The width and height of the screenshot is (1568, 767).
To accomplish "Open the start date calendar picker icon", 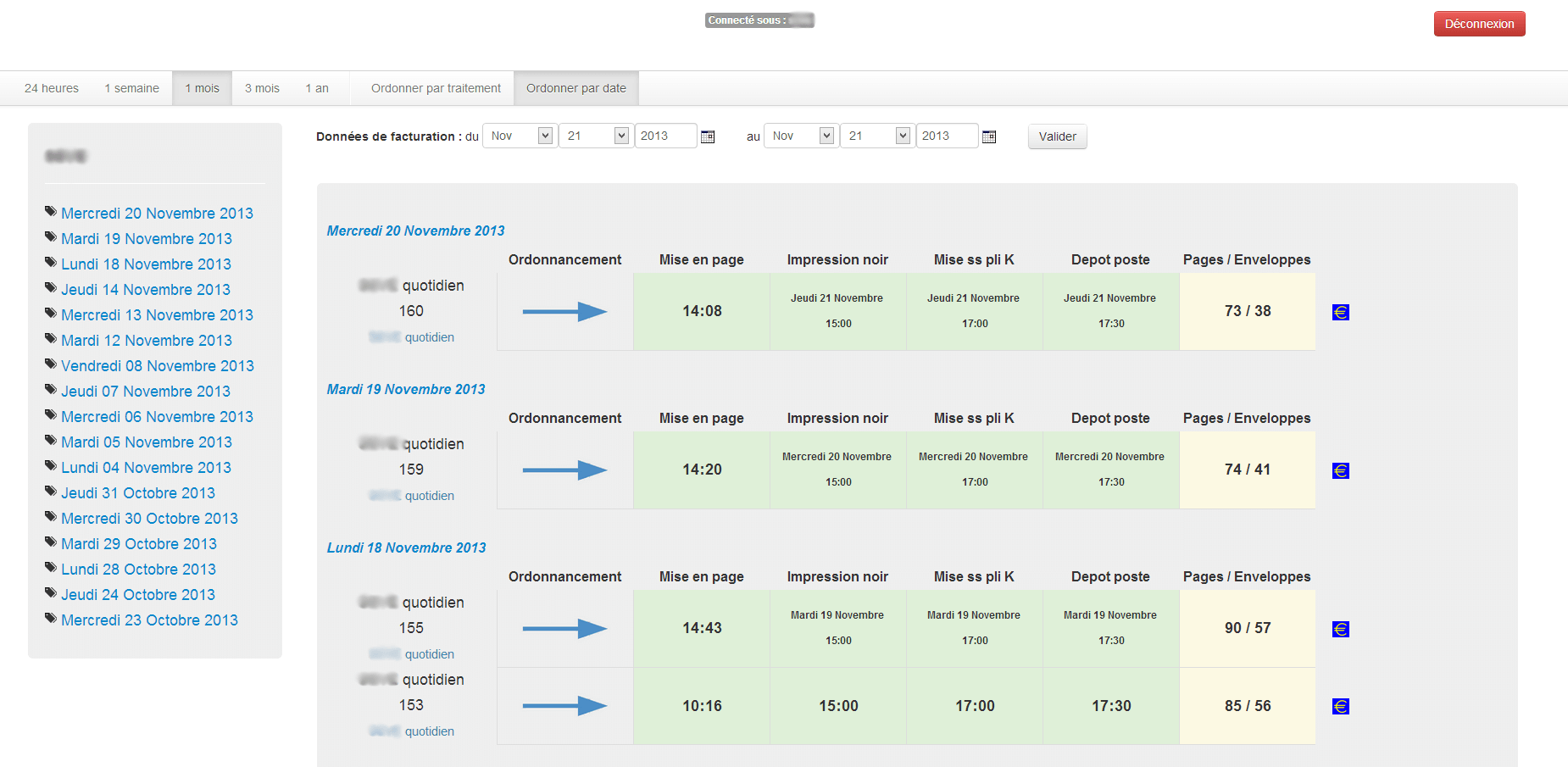I will (708, 136).
